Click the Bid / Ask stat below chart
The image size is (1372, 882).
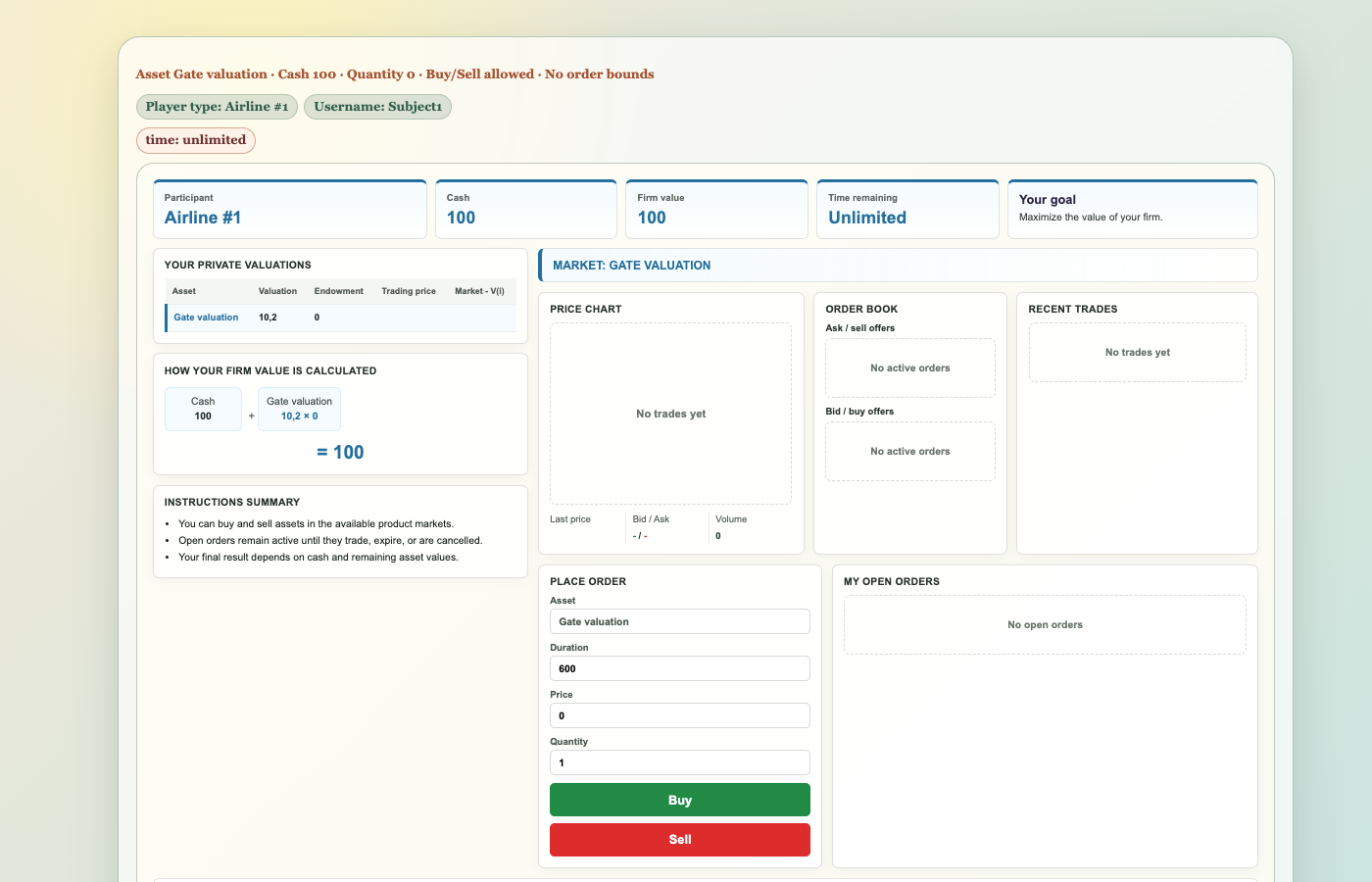tap(665, 527)
